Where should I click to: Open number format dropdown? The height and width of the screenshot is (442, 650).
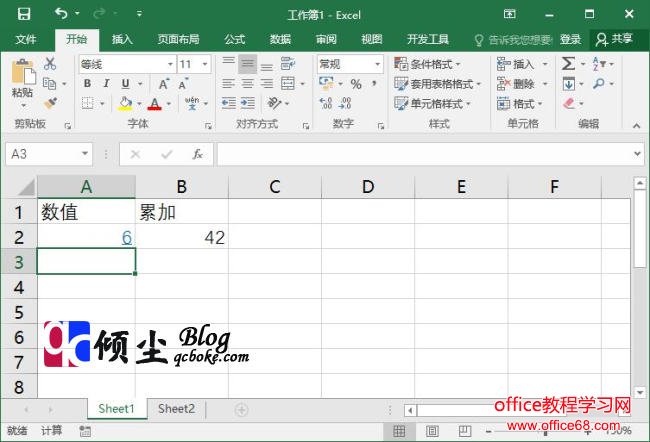pos(378,64)
